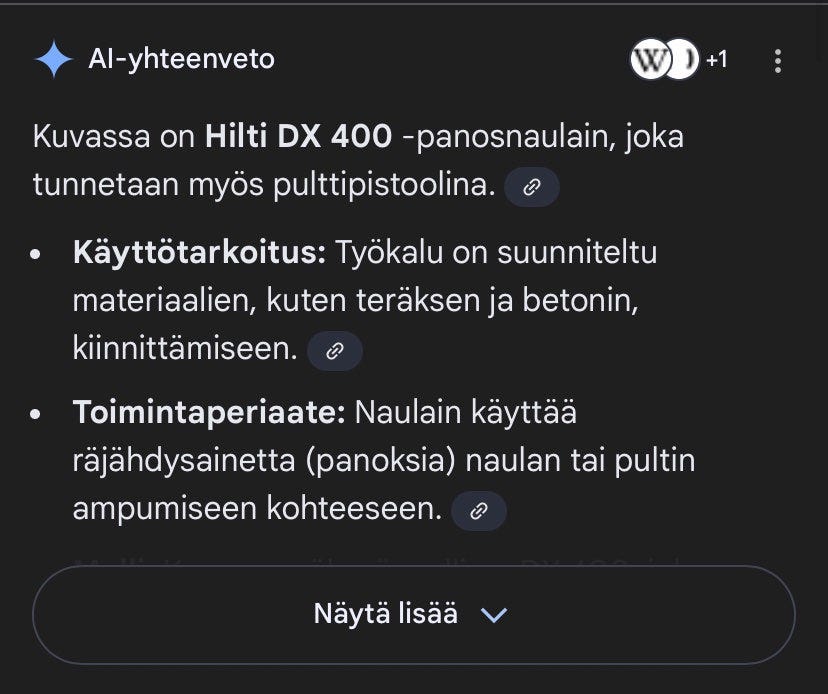View the +1 additional sources badge
Image resolution: width=828 pixels, height=694 pixels.
716,59
